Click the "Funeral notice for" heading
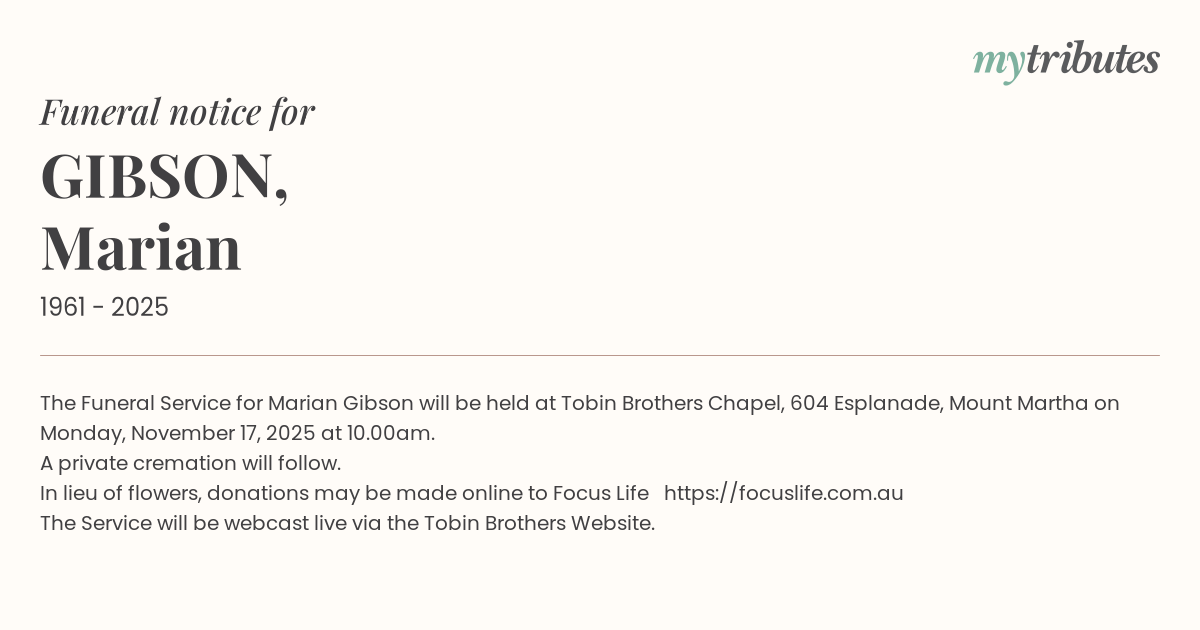Viewport: 1200px width, 630px height. click(x=177, y=112)
